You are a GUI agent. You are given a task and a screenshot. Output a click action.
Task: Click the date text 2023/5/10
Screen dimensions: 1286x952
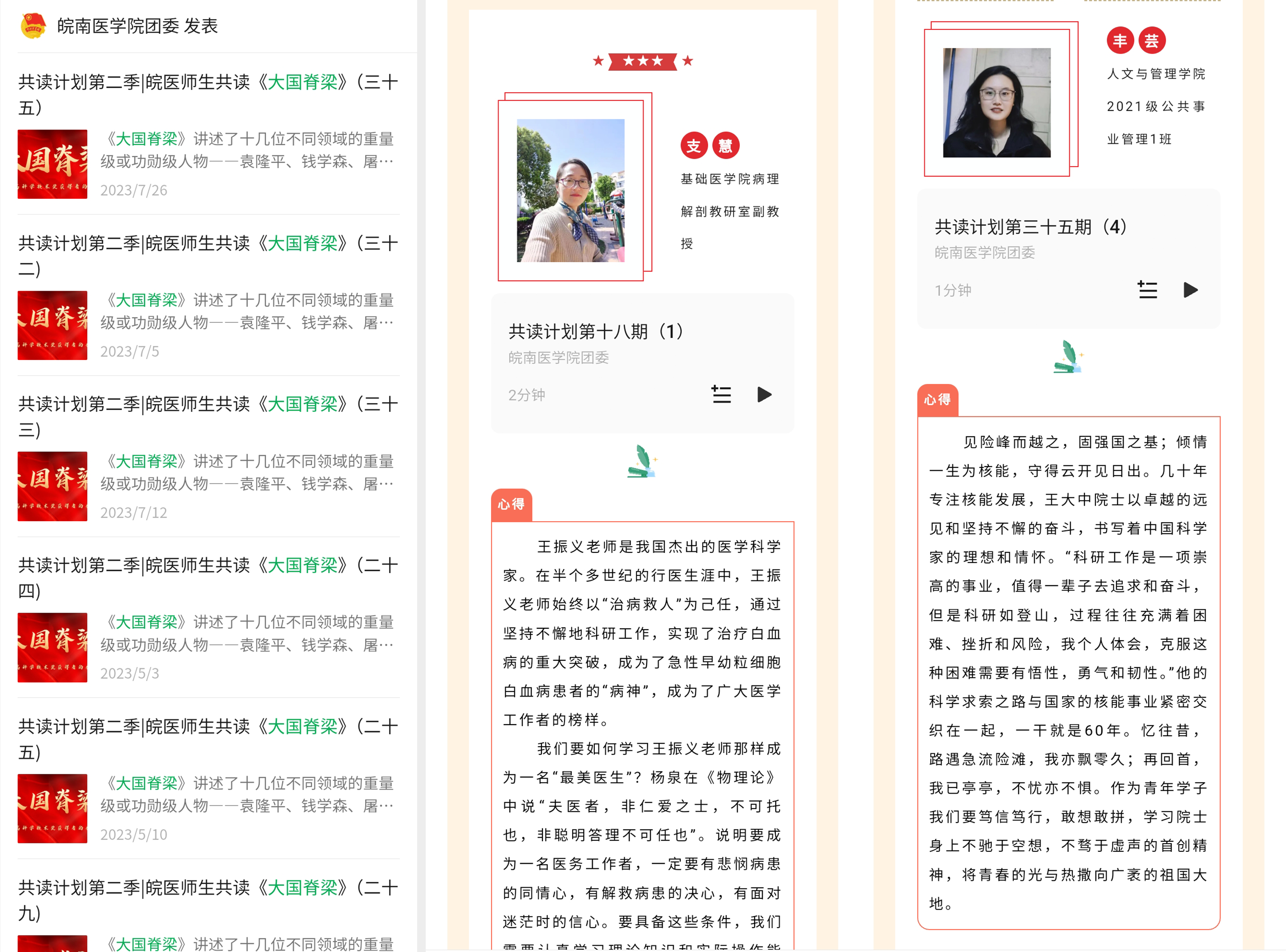(134, 834)
